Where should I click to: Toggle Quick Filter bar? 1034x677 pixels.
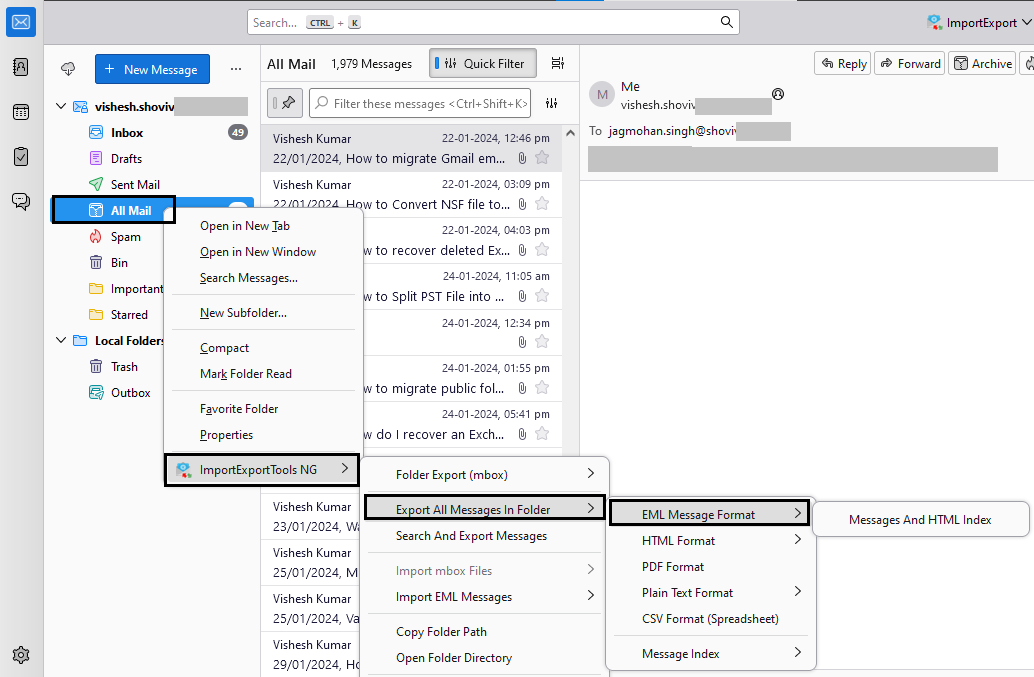(483, 63)
